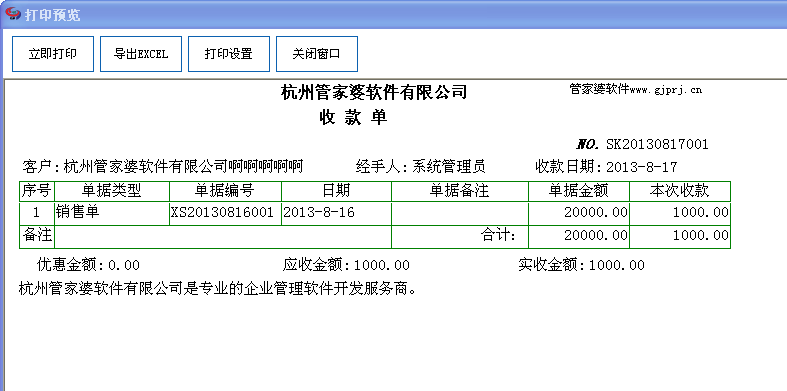Click the 单据编号 column header
The image size is (787, 391).
[x=225, y=191]
